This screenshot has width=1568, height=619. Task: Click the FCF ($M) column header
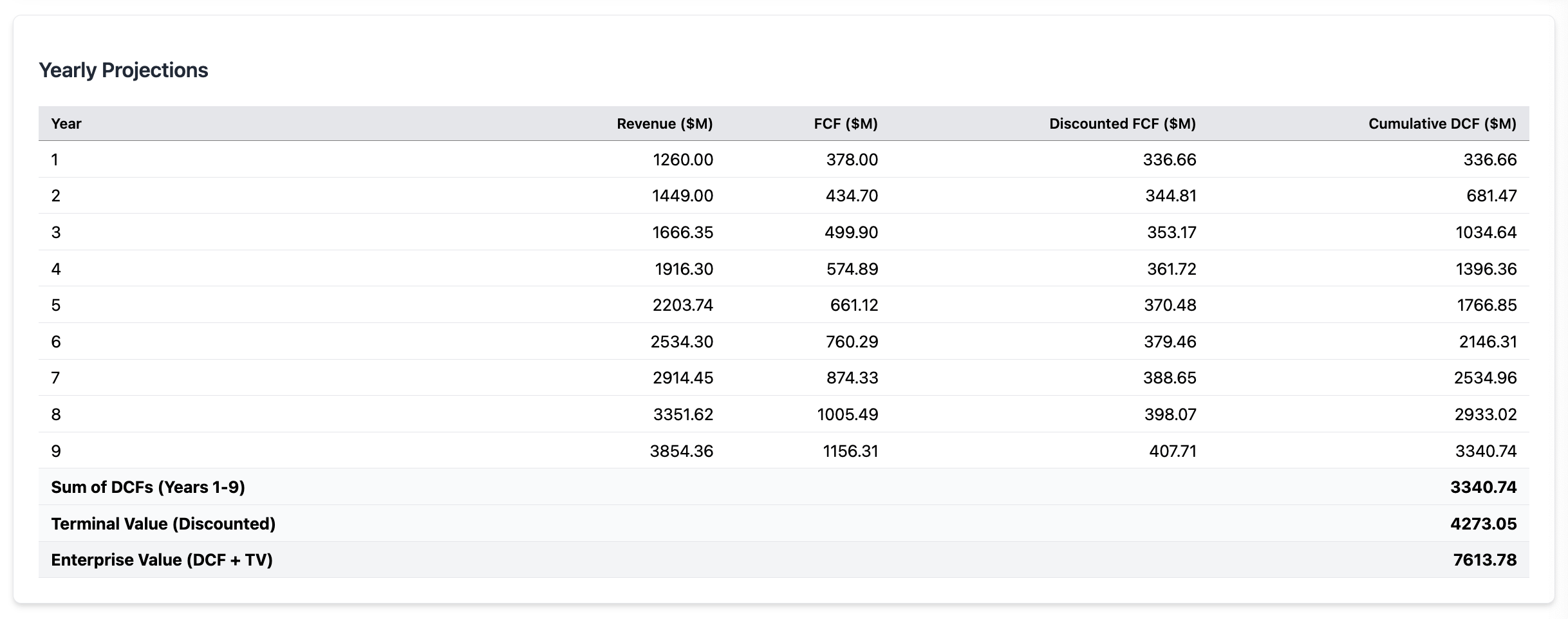pyautogui.click(x=845, y=124)
